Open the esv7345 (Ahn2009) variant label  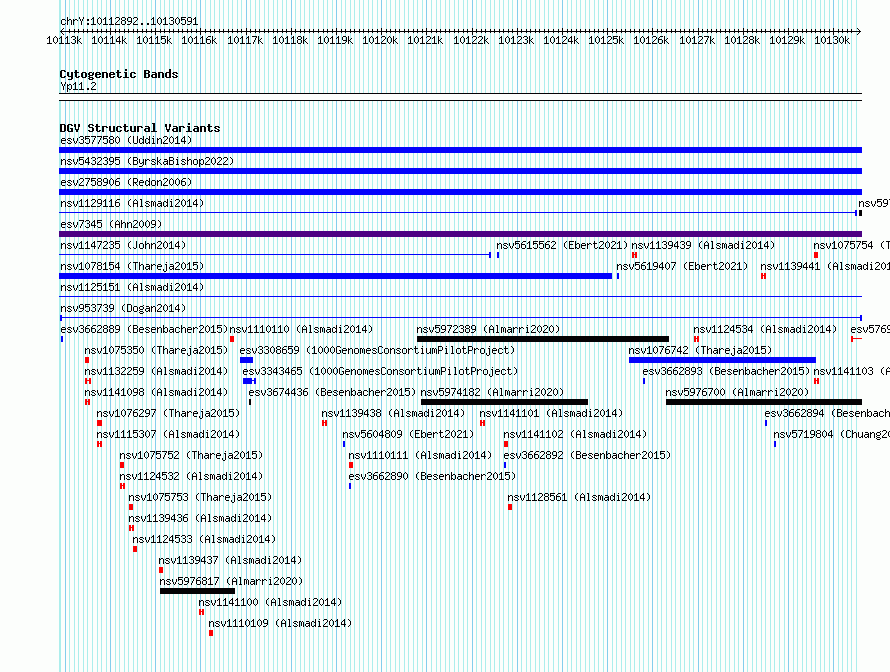pos(111,224)
